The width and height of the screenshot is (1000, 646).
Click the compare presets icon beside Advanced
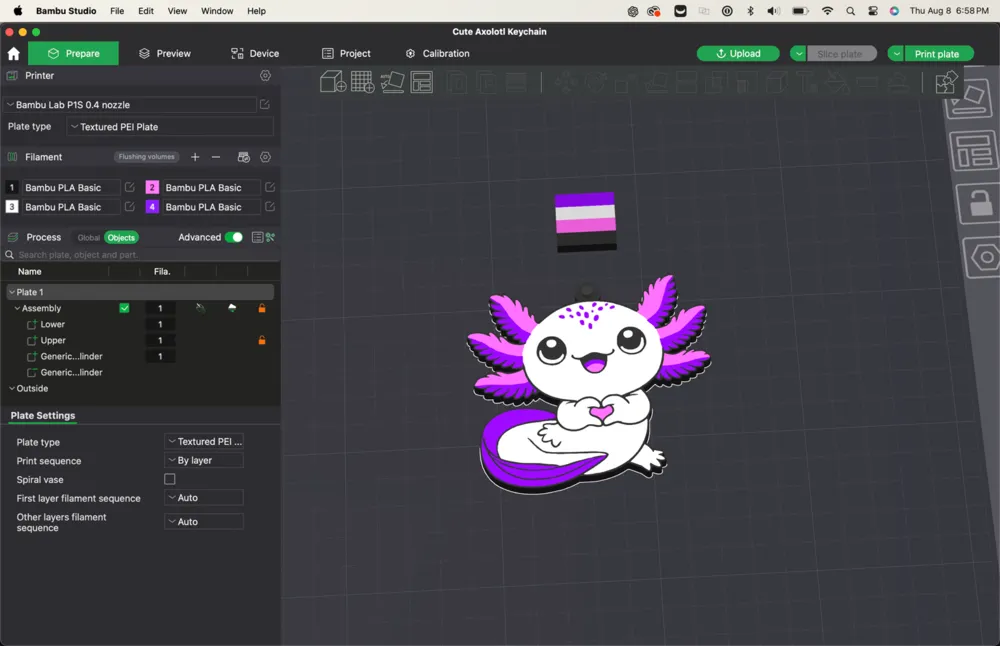tap(270, 237)
